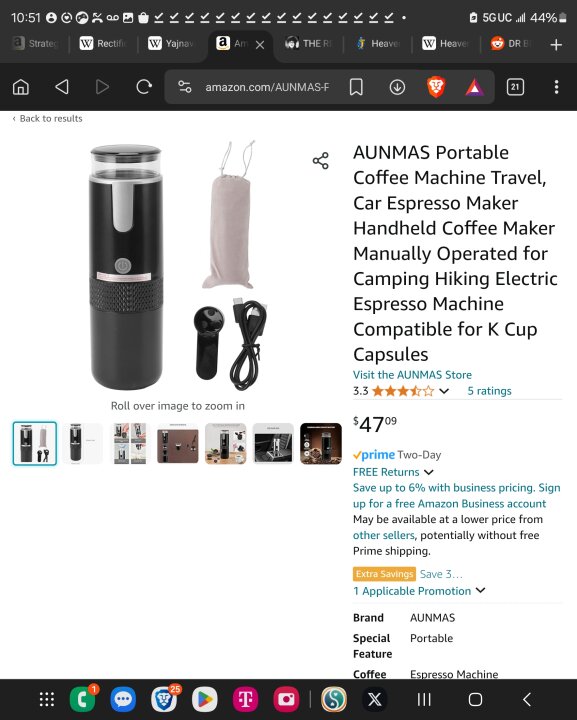The height and width of the screenshot is (720, 577).
Task: Switch to the Yajnav Wikipedia tab
Action: click(x=171, y=44)
